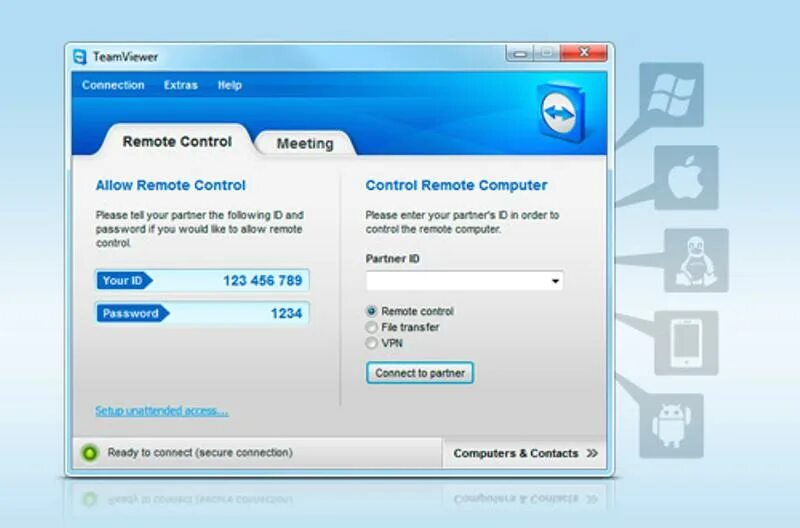The height and width of the screenshot is (528, 800).
Task: Open the Connection menu
Action: click(x=113, y=85)
